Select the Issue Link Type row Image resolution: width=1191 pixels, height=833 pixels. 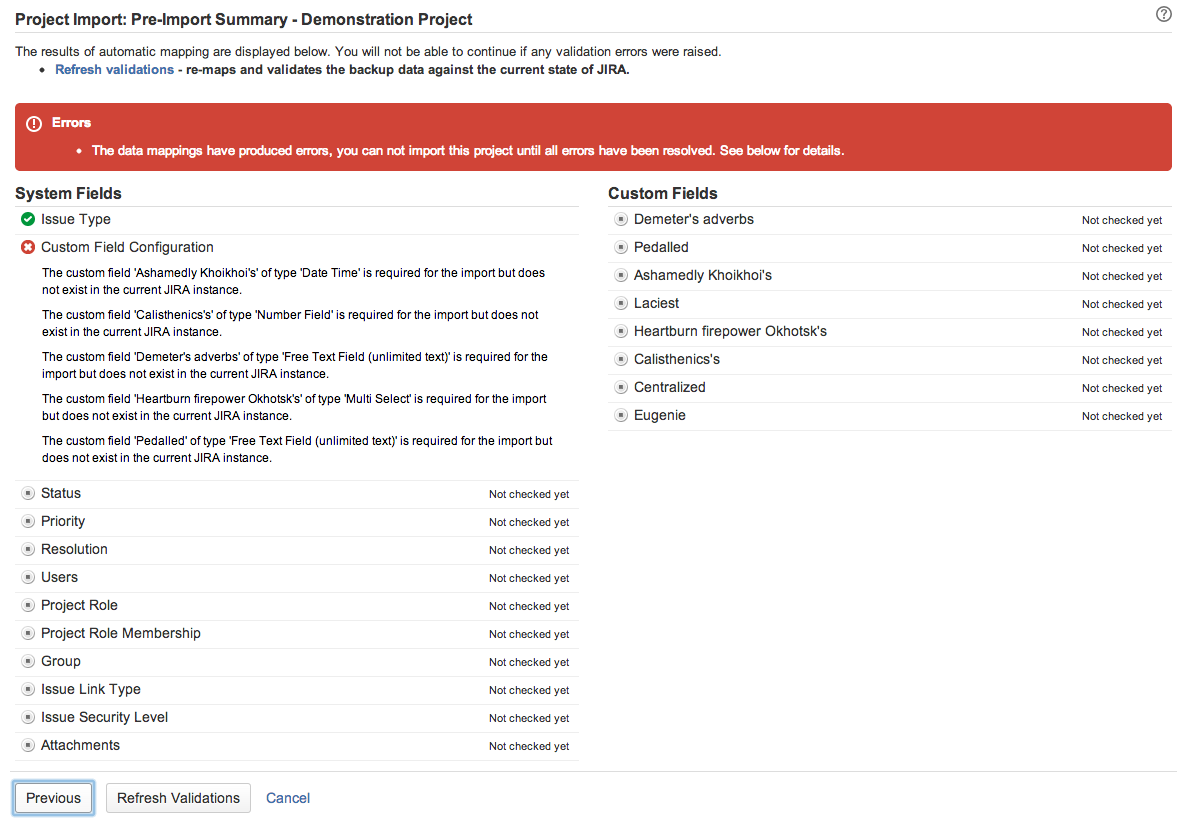90,689
